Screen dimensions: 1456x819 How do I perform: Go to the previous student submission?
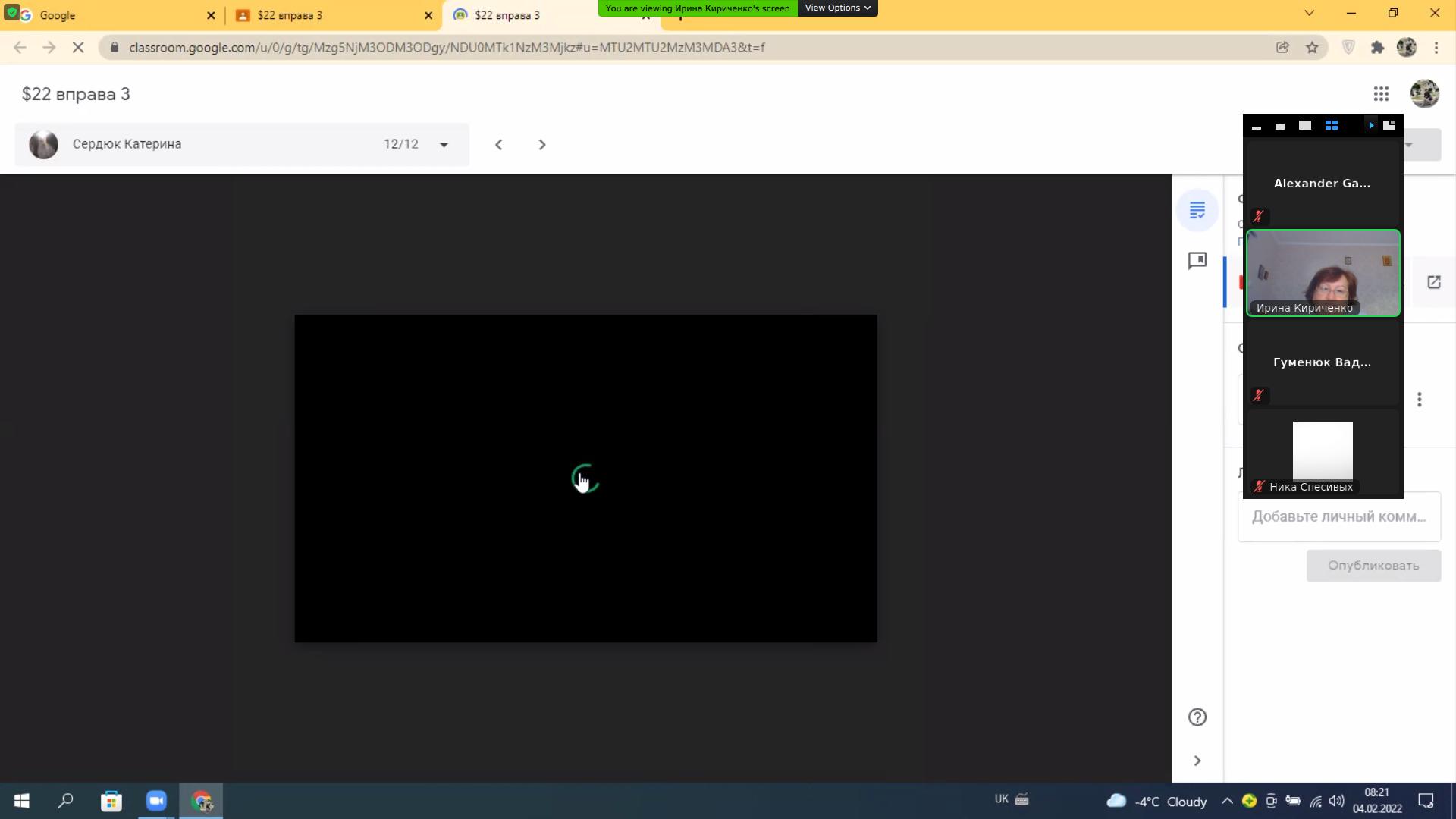point(498,145)
